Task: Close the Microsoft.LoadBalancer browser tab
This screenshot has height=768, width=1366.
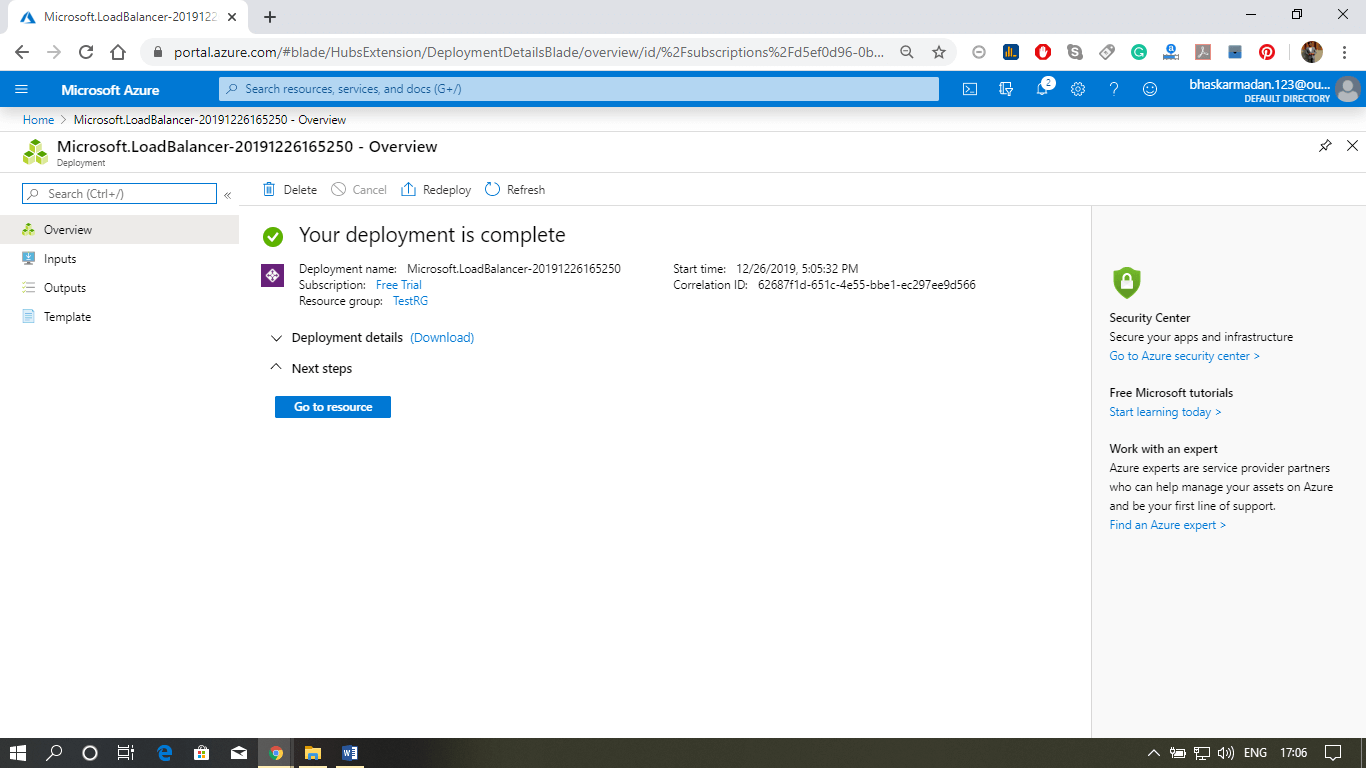Action: coord(232,17)
